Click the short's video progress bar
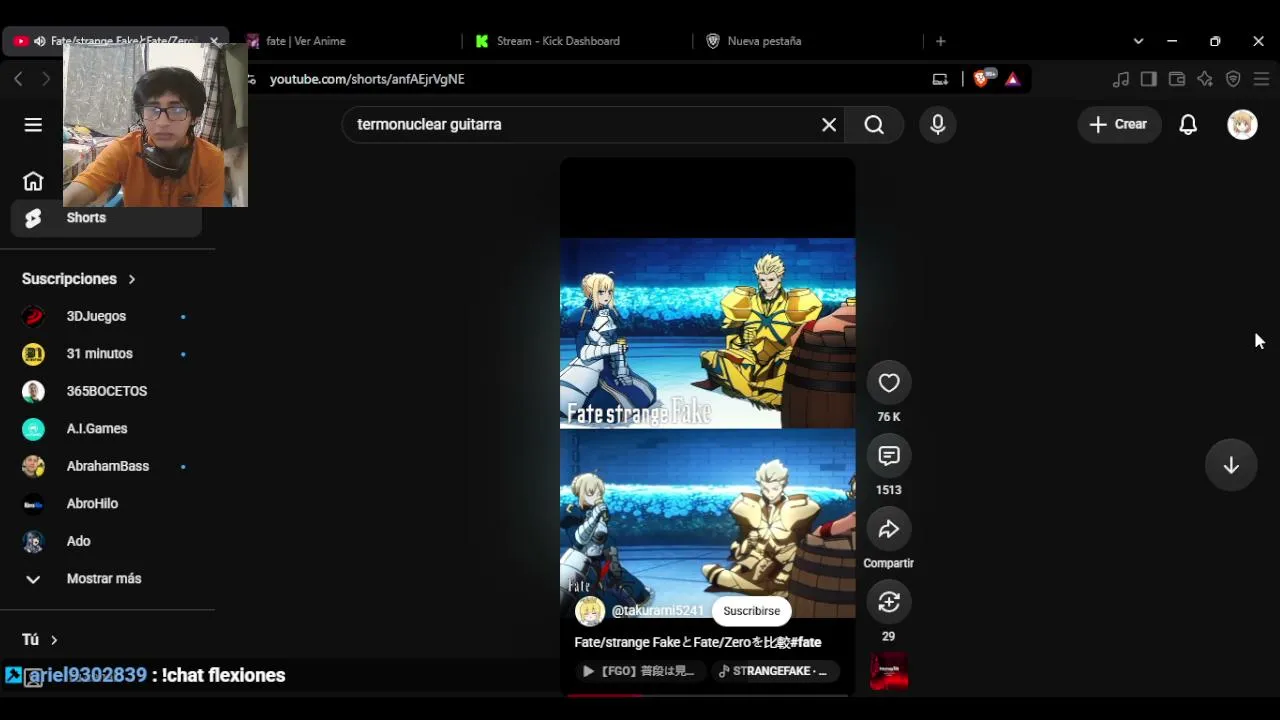Image resolution: width=1280 pixels, height=720 pixels. click(707, 695)
